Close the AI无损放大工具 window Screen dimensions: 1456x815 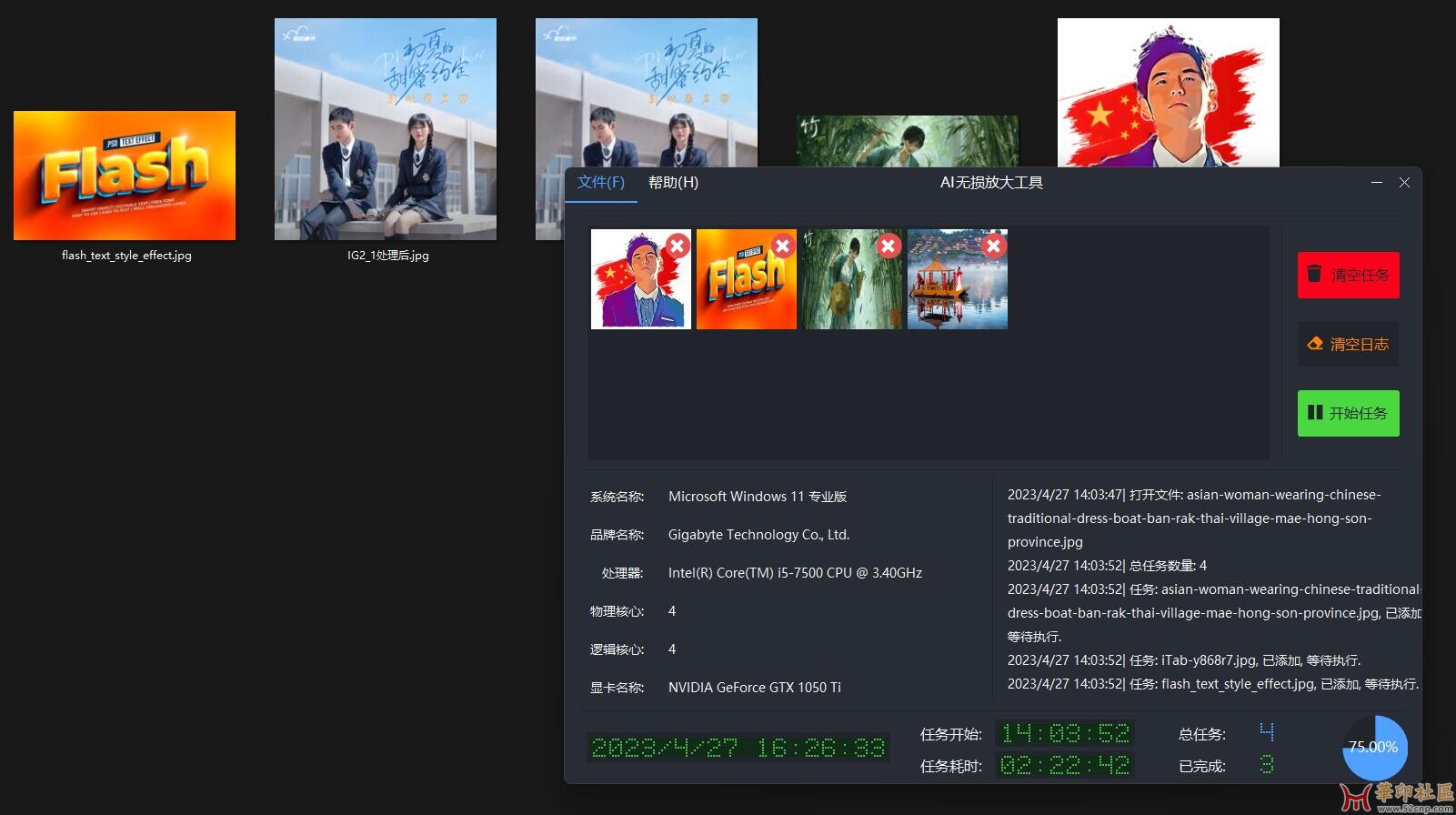click(x=1404, y=183)
